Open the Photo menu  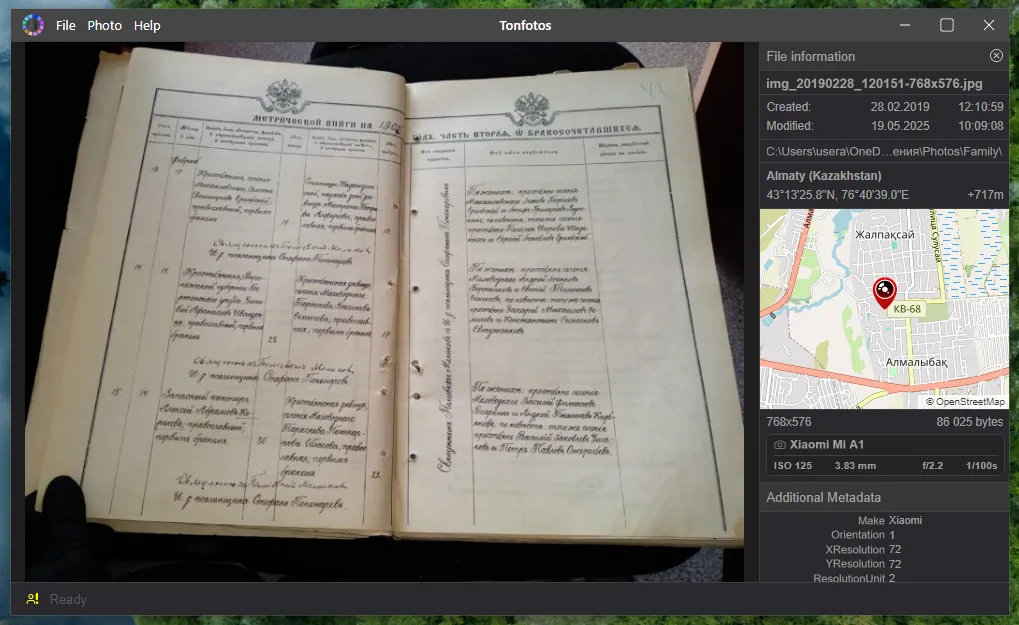point(104,25)
